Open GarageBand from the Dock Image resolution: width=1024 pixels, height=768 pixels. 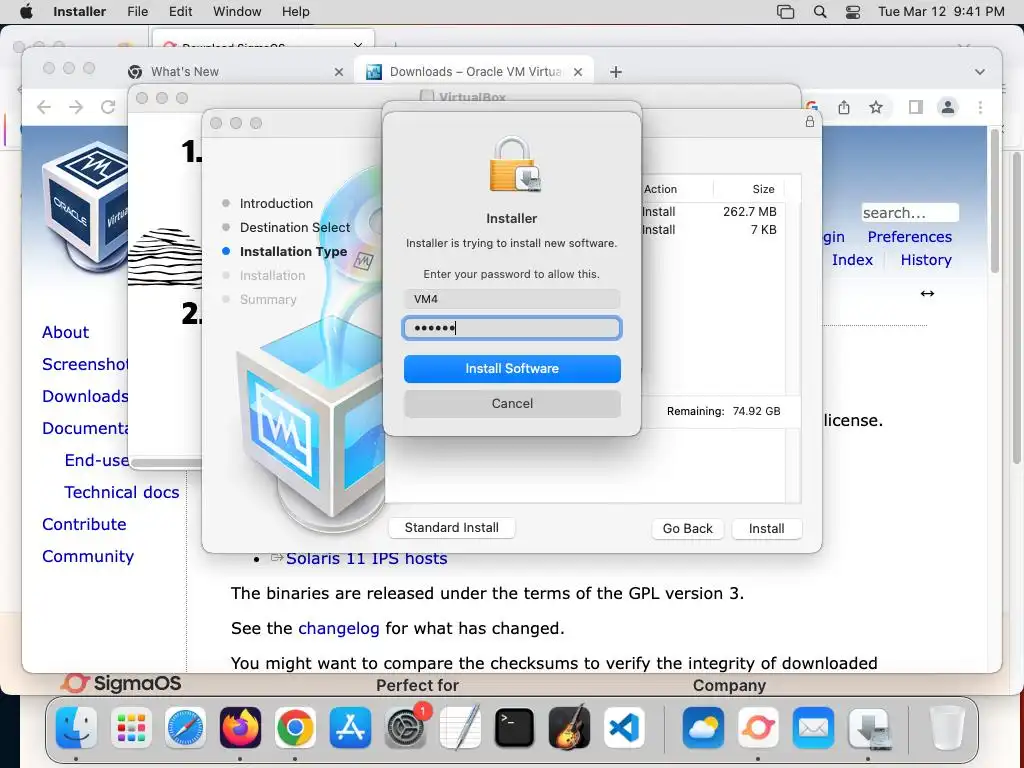coord(569,727)
